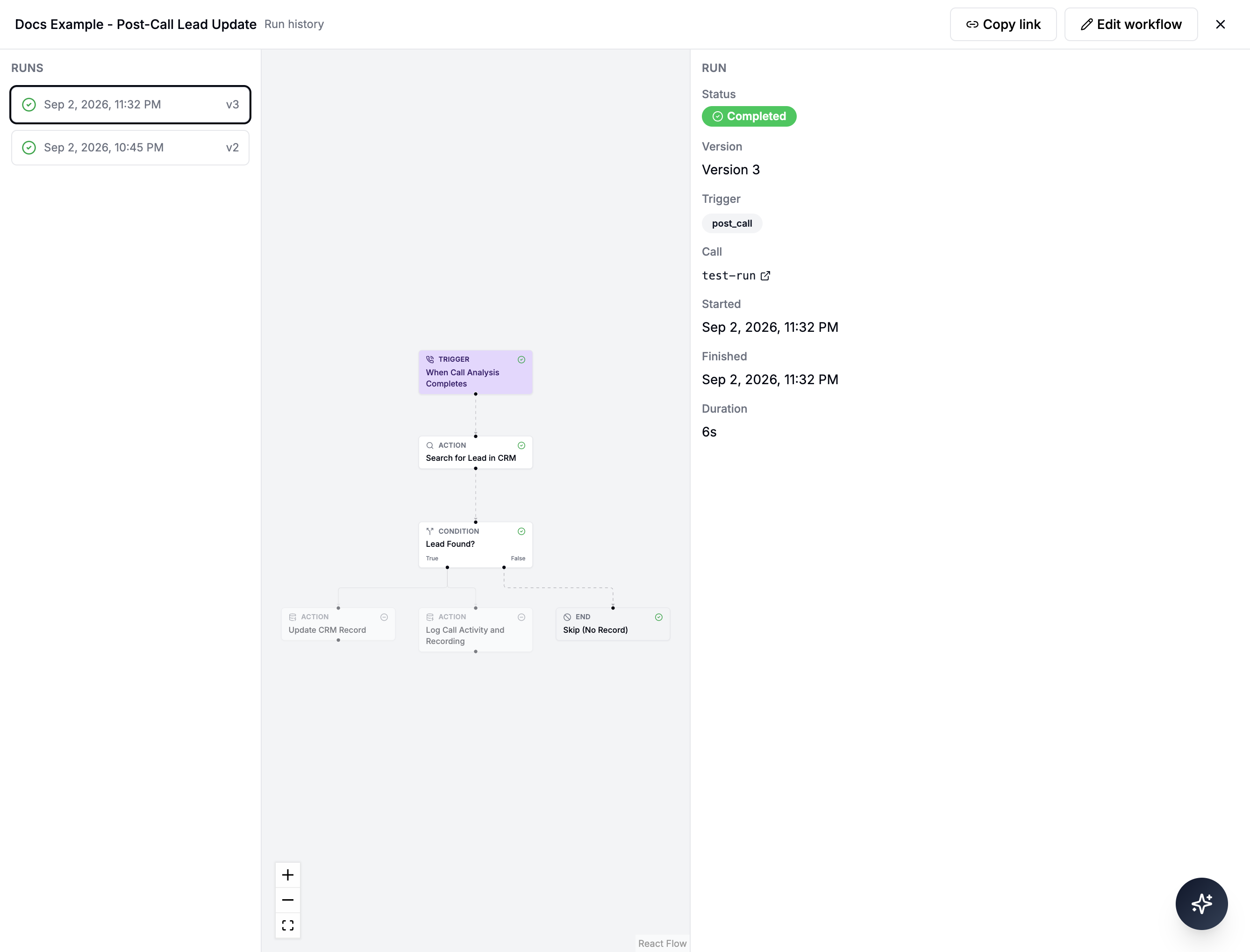
Task: Click the skipped status icon on Log Call Activity
Action: pyautogui.click(x=521, y=617)
